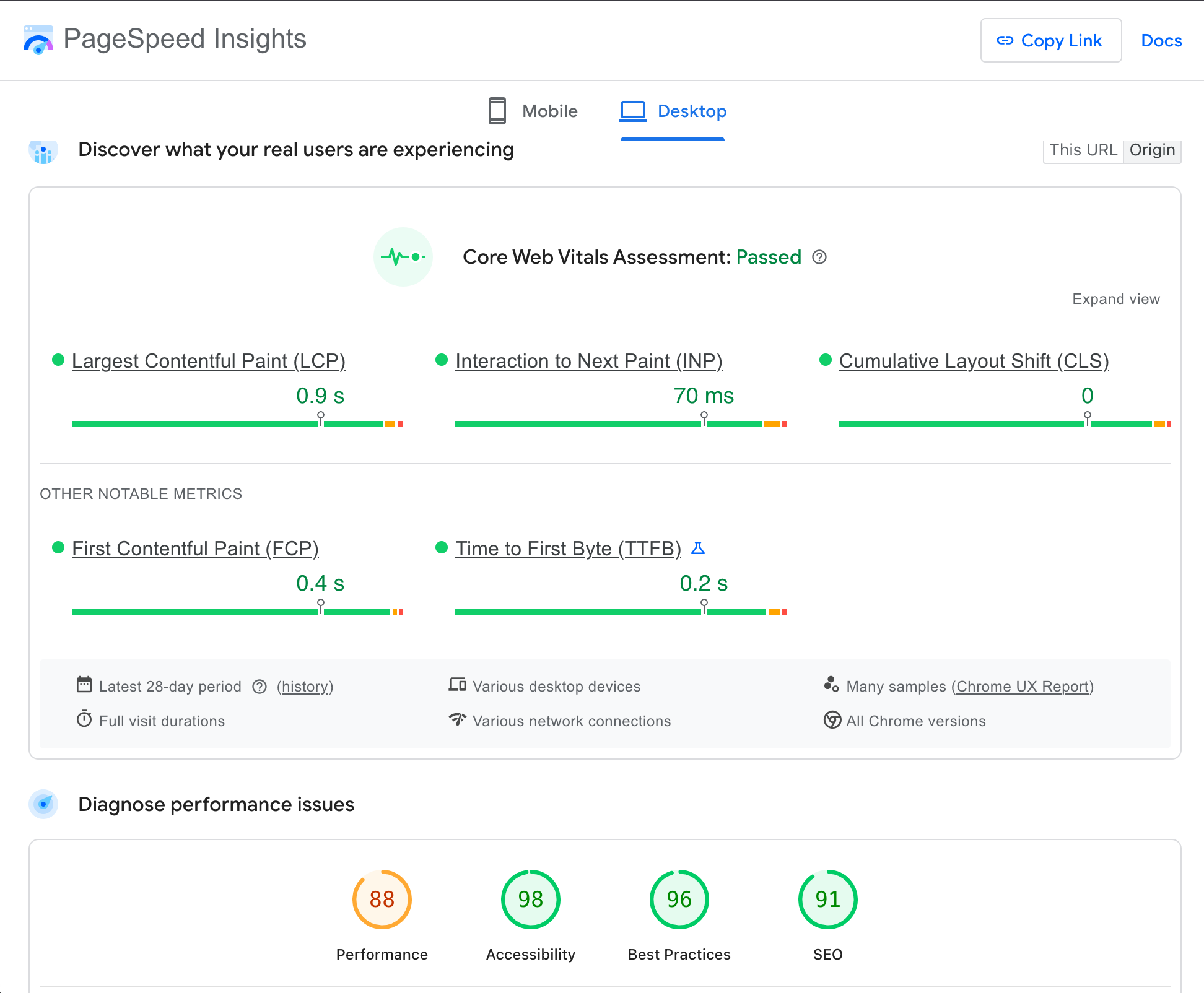Open the Docs link
This screenshot has width=1204, height=993.
coord(1161,41)
